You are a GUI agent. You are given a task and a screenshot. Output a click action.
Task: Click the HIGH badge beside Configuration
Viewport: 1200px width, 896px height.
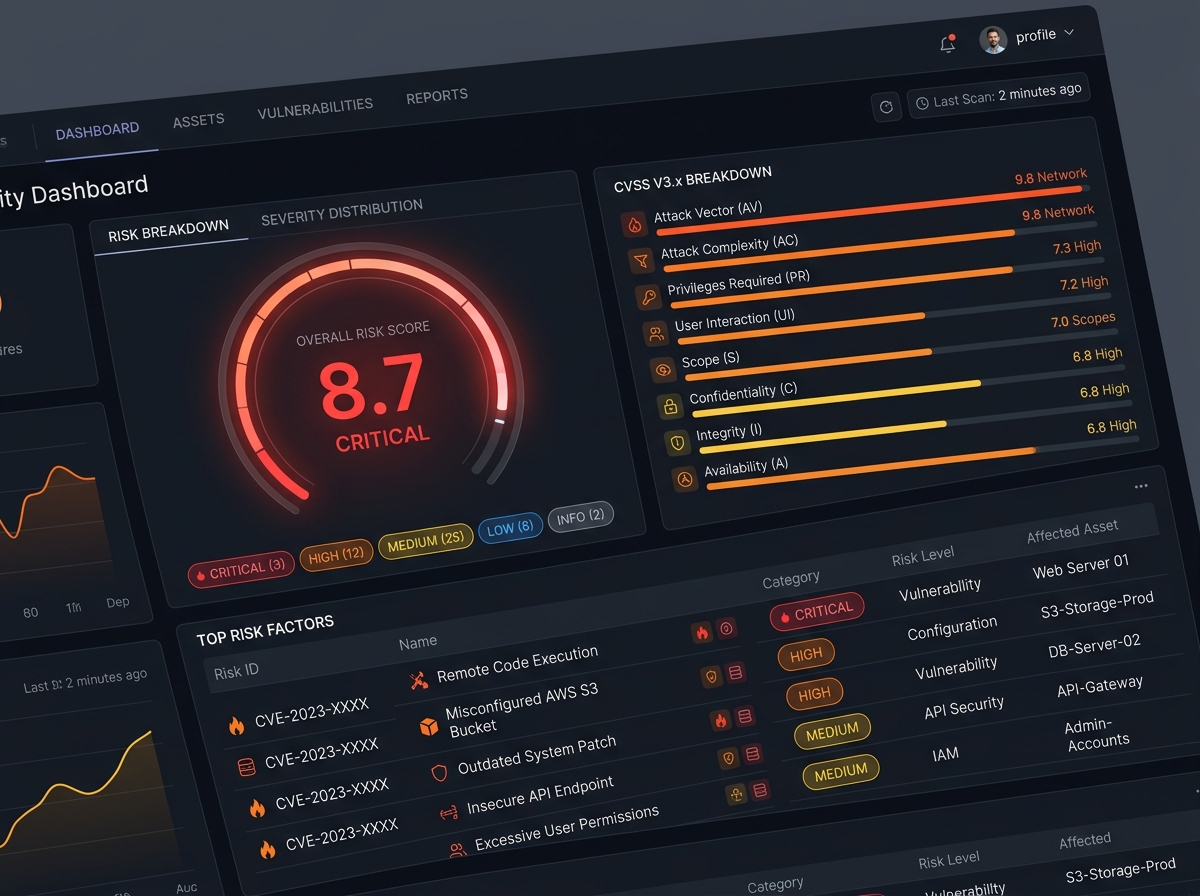[806, 655]
